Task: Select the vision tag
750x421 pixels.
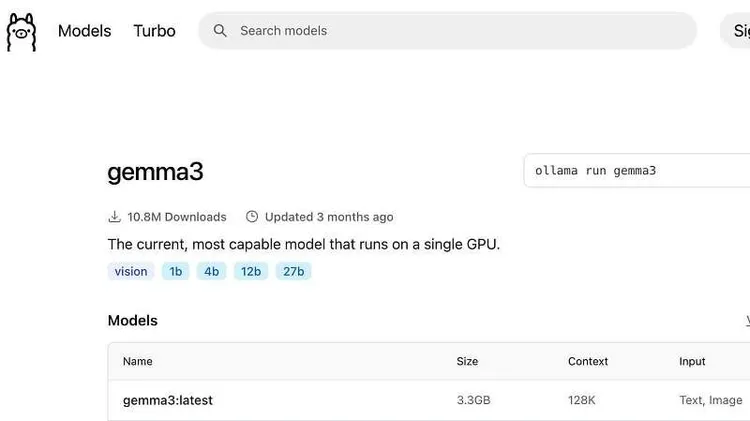Action: [131, 271]
